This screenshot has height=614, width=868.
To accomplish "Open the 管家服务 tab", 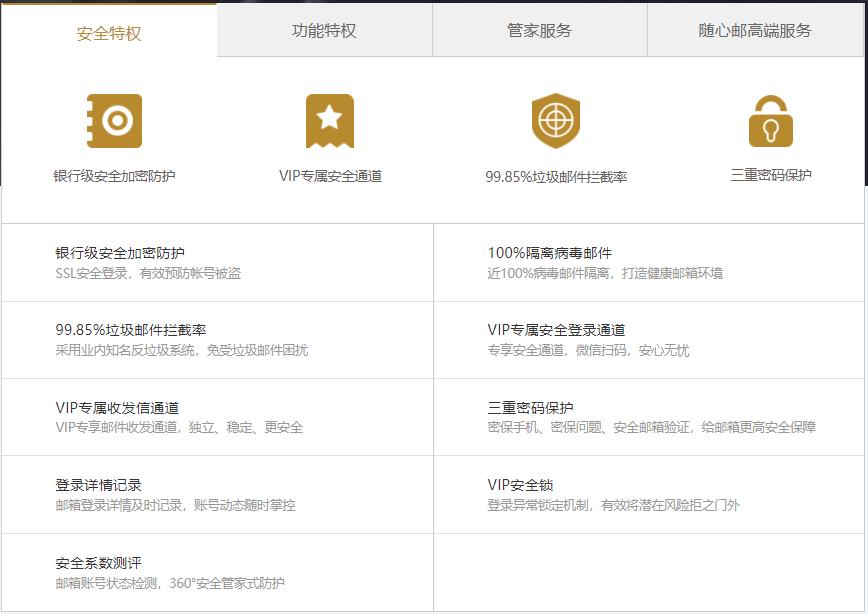I will pyautogui.click(x=539, y=30).
